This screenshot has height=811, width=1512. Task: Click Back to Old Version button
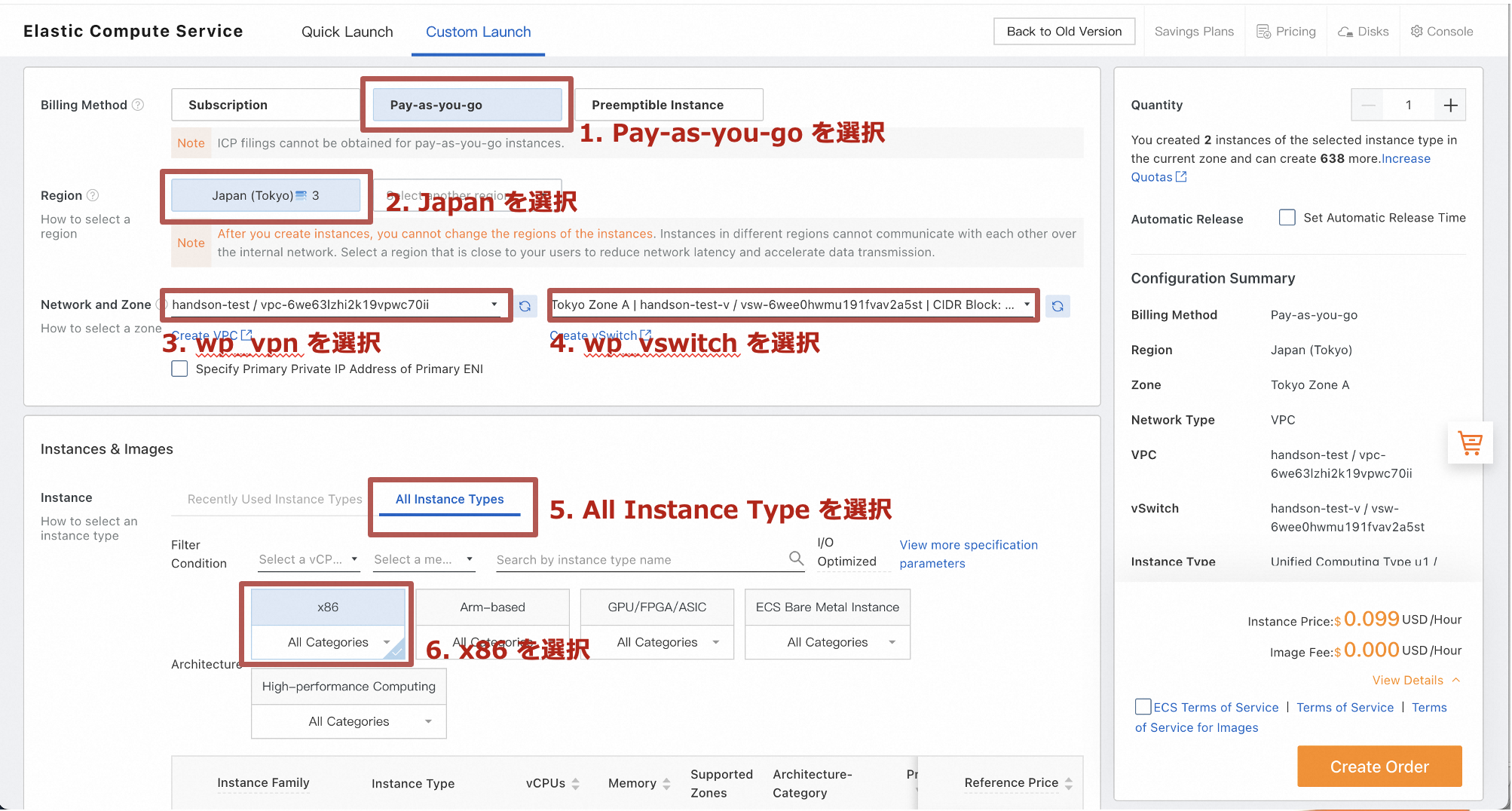[1064, 32]
